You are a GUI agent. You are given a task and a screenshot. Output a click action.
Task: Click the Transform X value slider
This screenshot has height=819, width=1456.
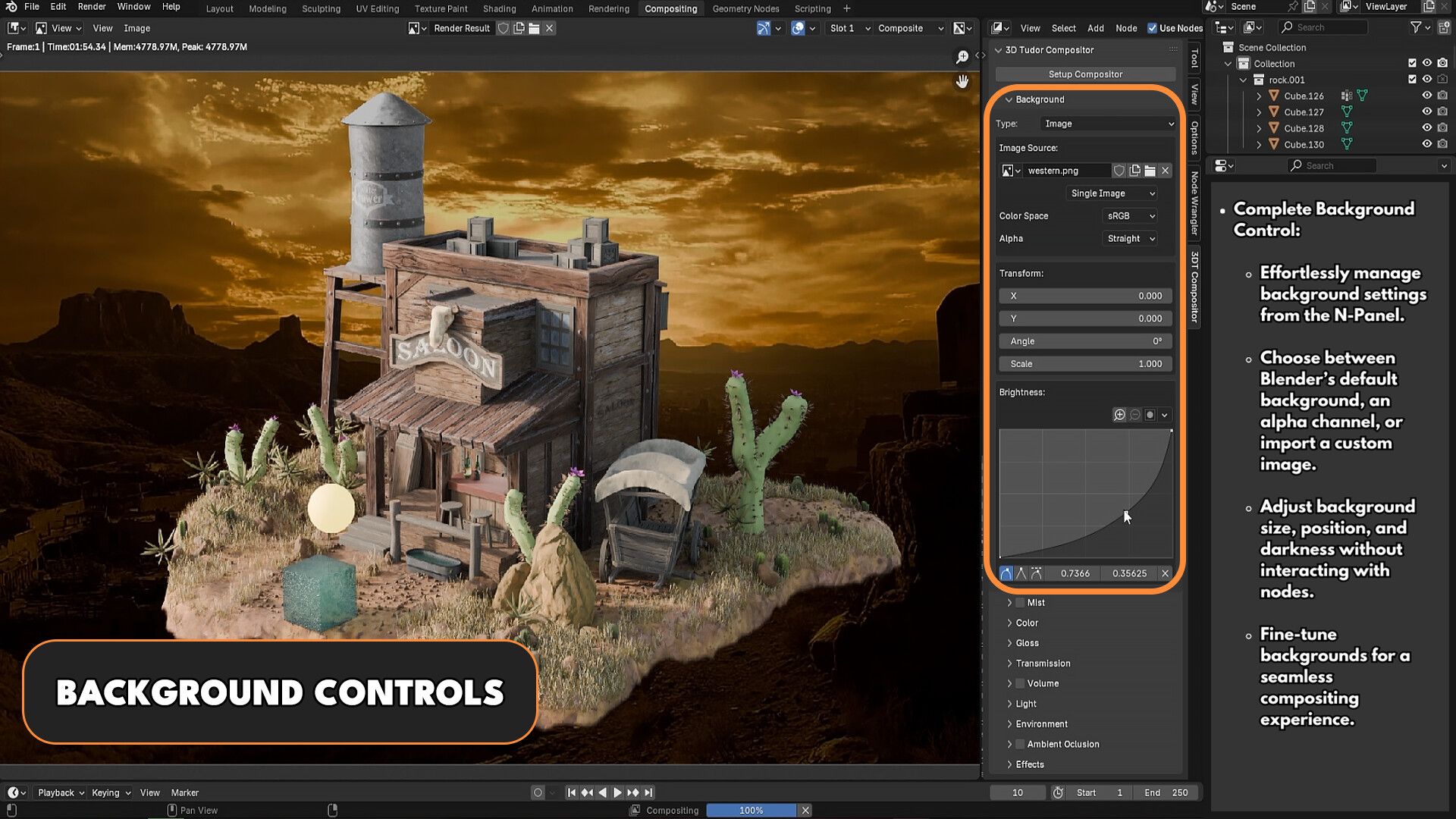[x=1084, y=296]
